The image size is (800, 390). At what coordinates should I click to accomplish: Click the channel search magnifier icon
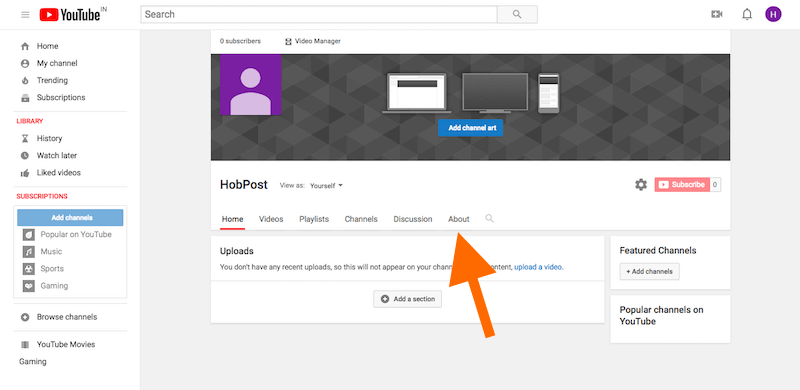pyautogui.click(x=489, y=218)
